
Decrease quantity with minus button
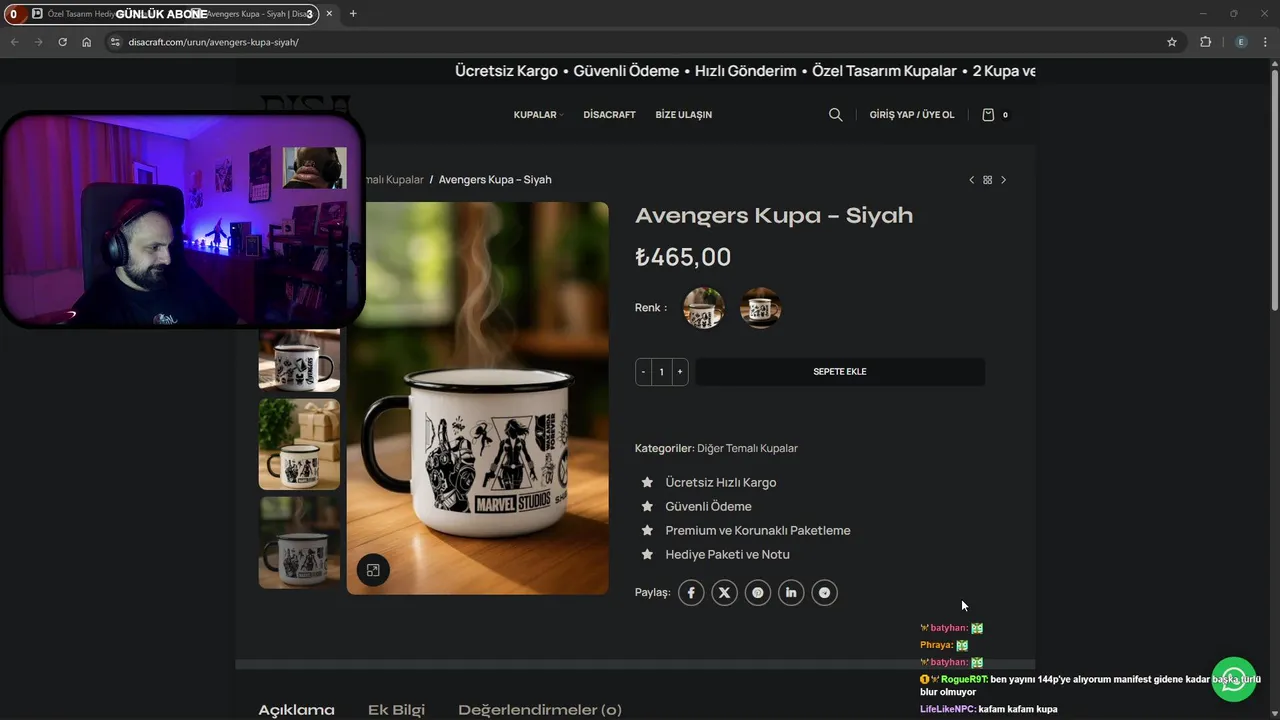[643, 372]
